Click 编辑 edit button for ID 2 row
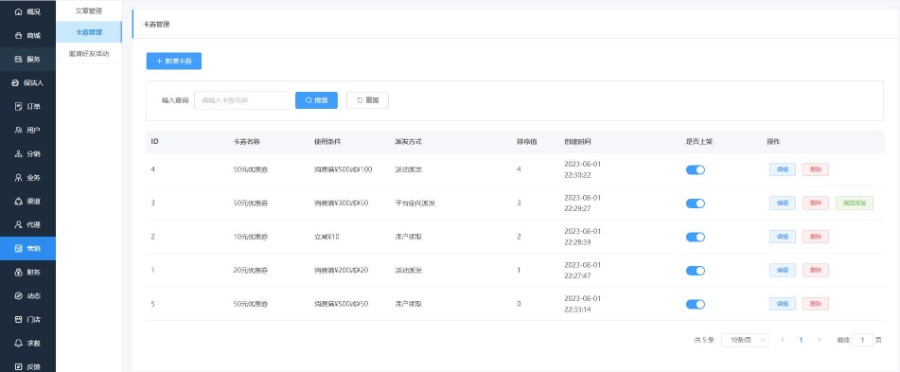Image resolution: width=900 pixels, height=372 pixels. pos(782,237)
